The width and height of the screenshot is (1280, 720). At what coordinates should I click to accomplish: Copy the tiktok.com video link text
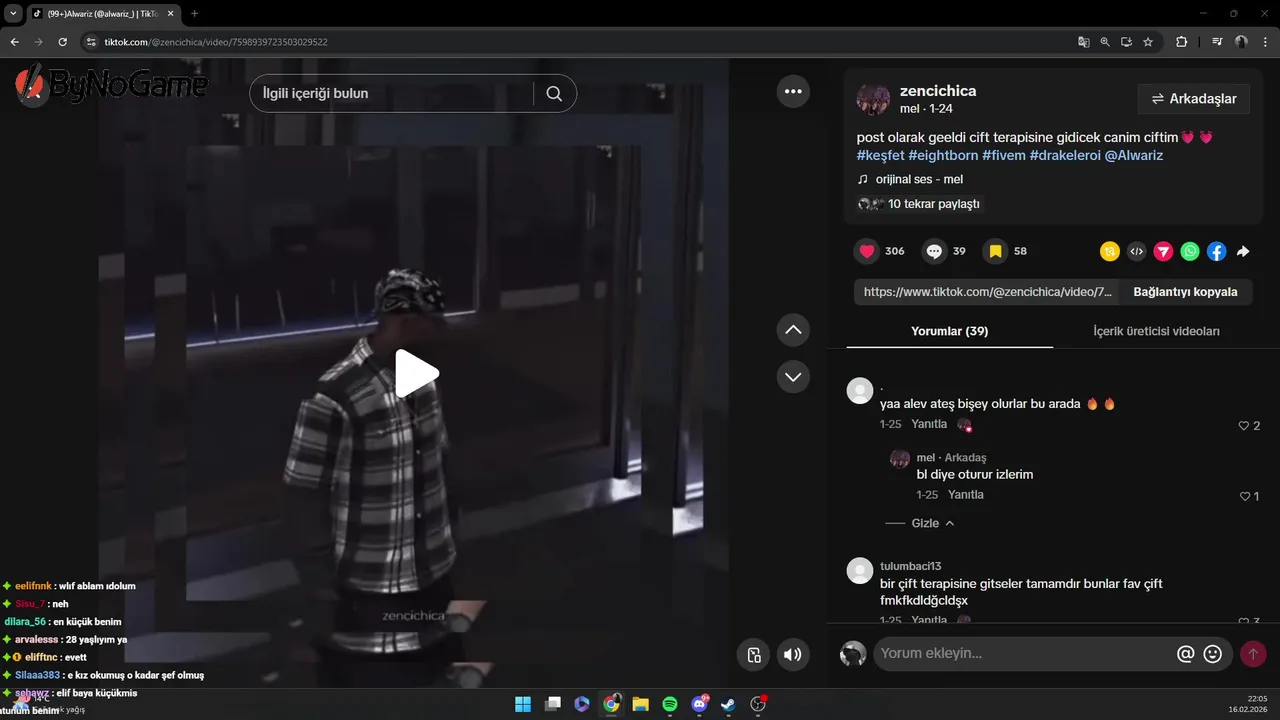988,292
